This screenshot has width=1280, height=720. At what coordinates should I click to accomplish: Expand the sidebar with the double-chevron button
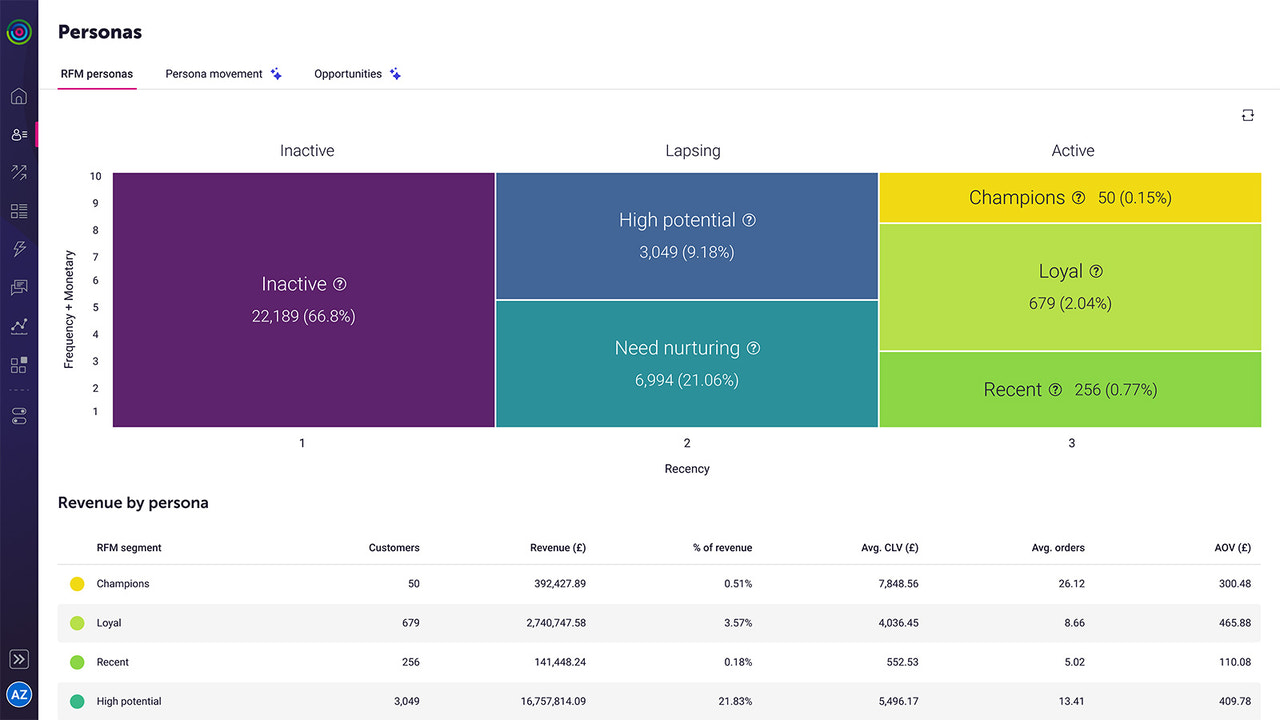(19, 659)
